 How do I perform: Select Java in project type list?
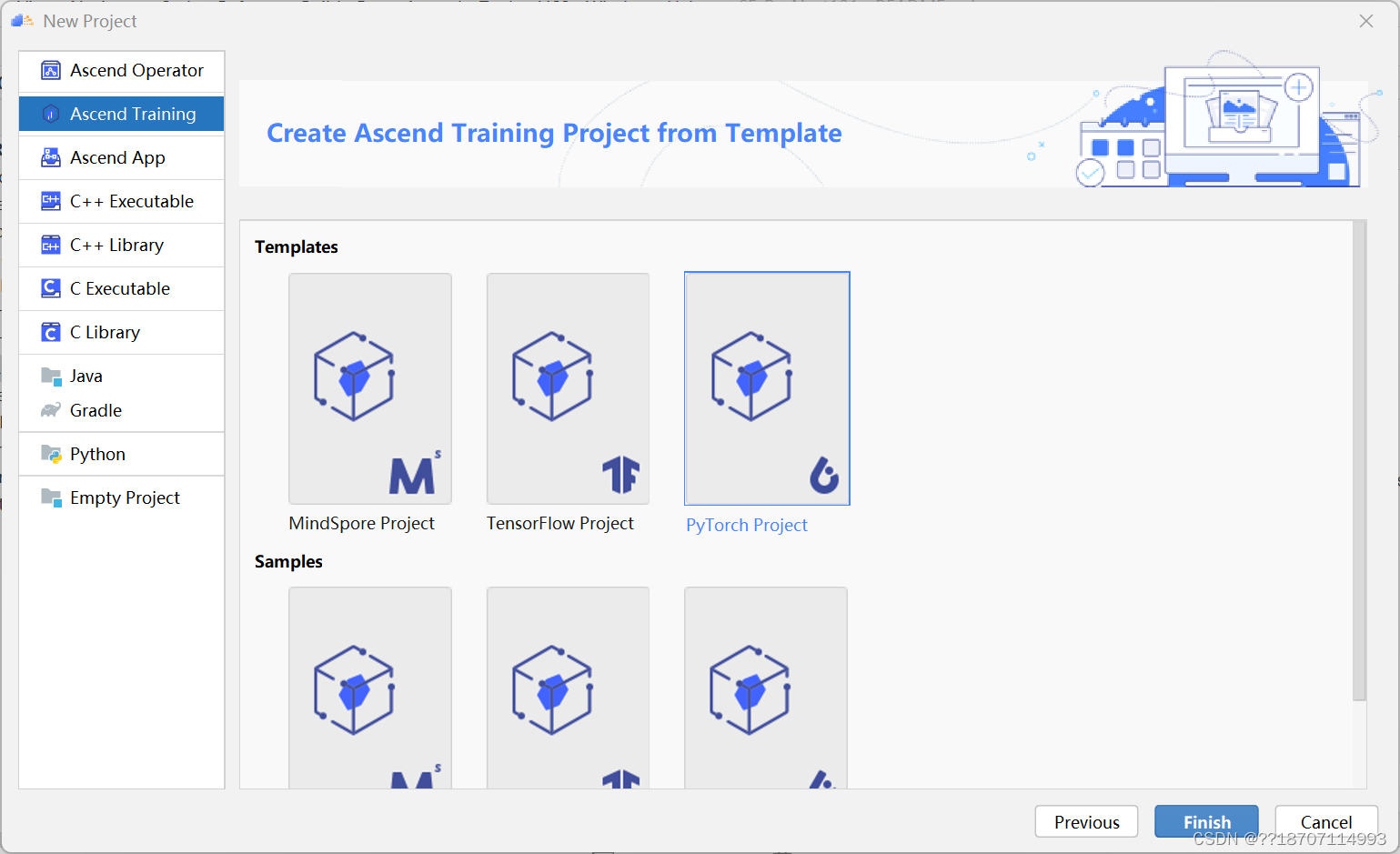(x=122, y=376)
